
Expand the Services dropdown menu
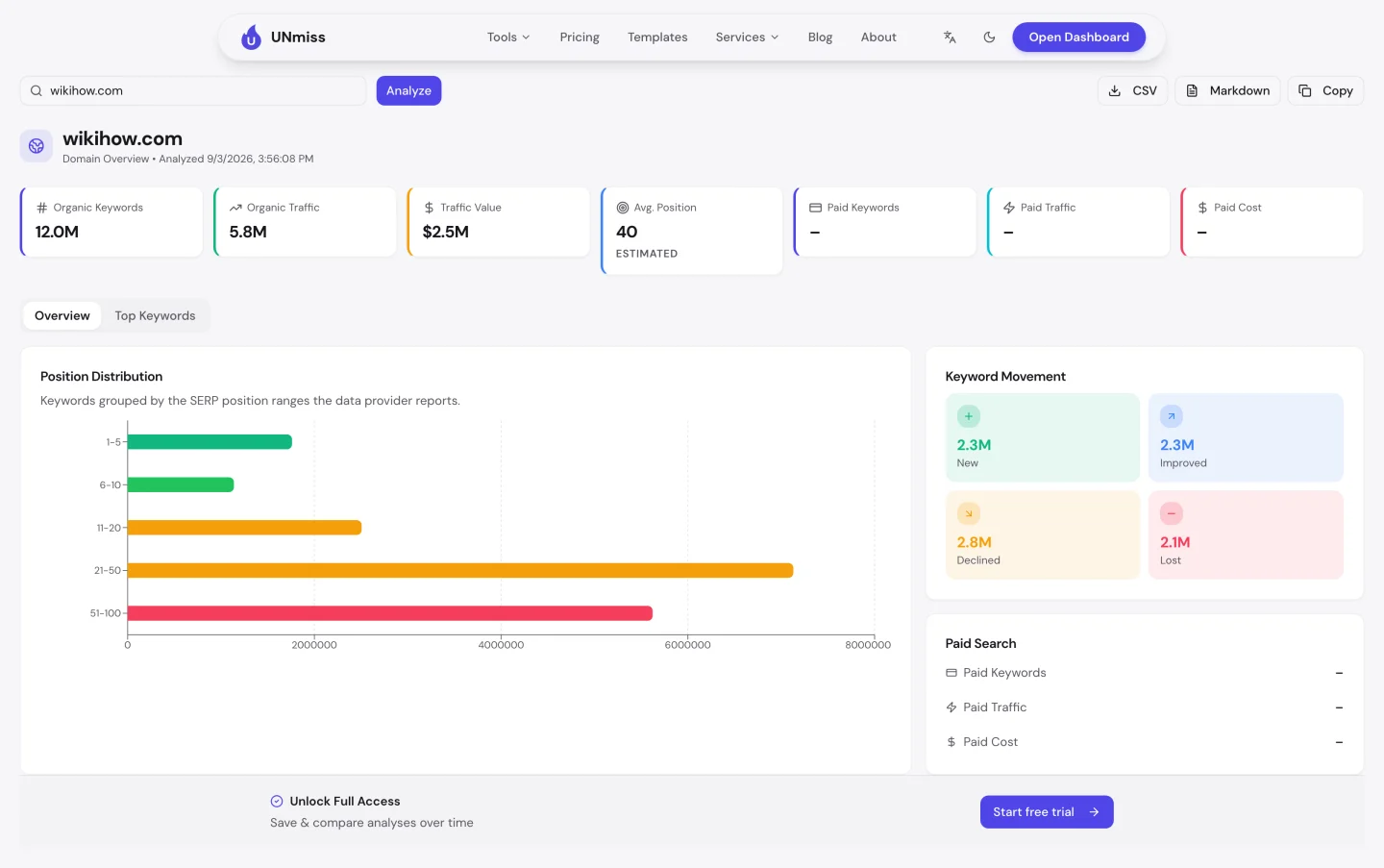tap(747, 37)
